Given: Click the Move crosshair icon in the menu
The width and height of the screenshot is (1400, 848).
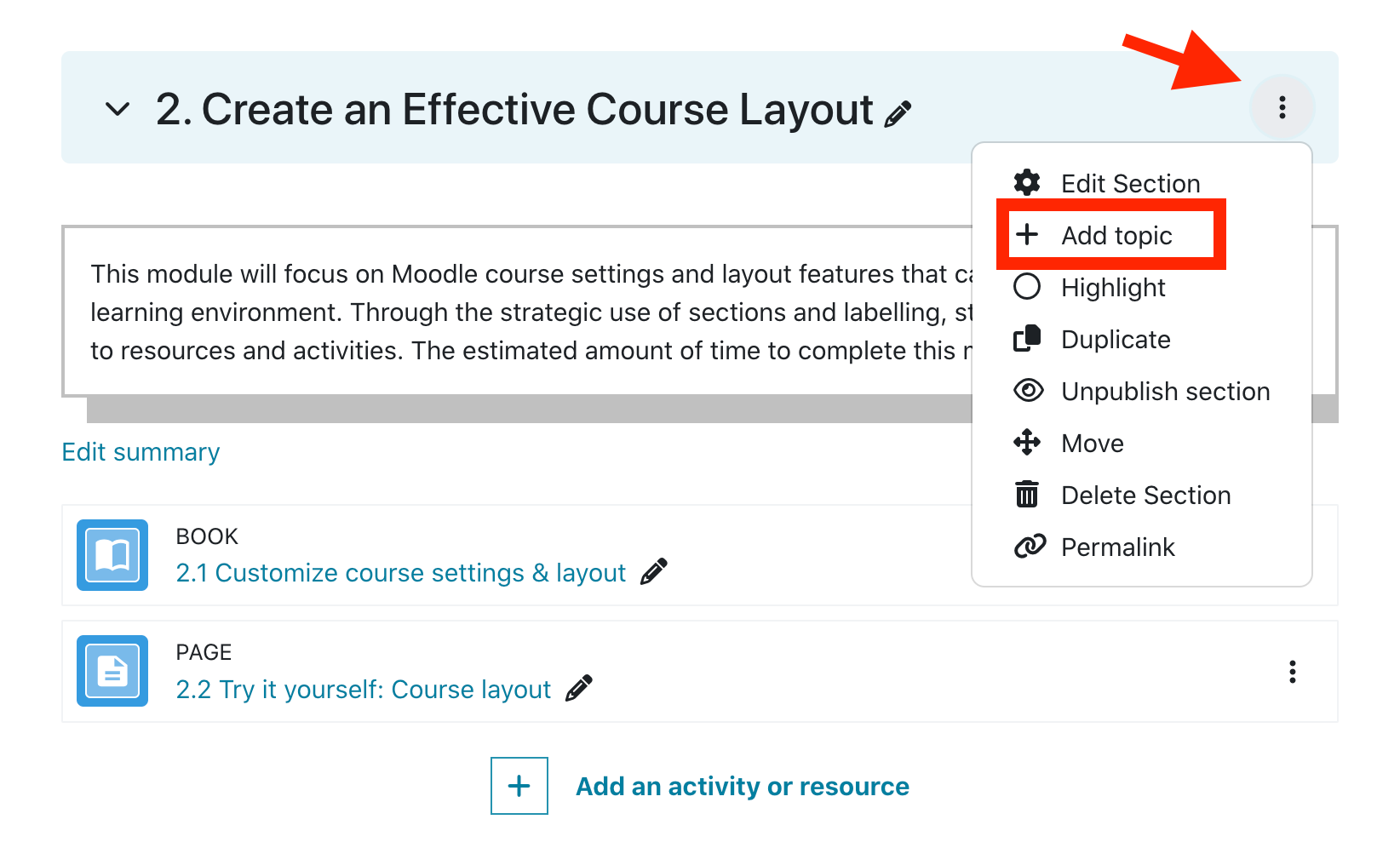Looking at the screenshot, I should click(x=1028, y=443).
